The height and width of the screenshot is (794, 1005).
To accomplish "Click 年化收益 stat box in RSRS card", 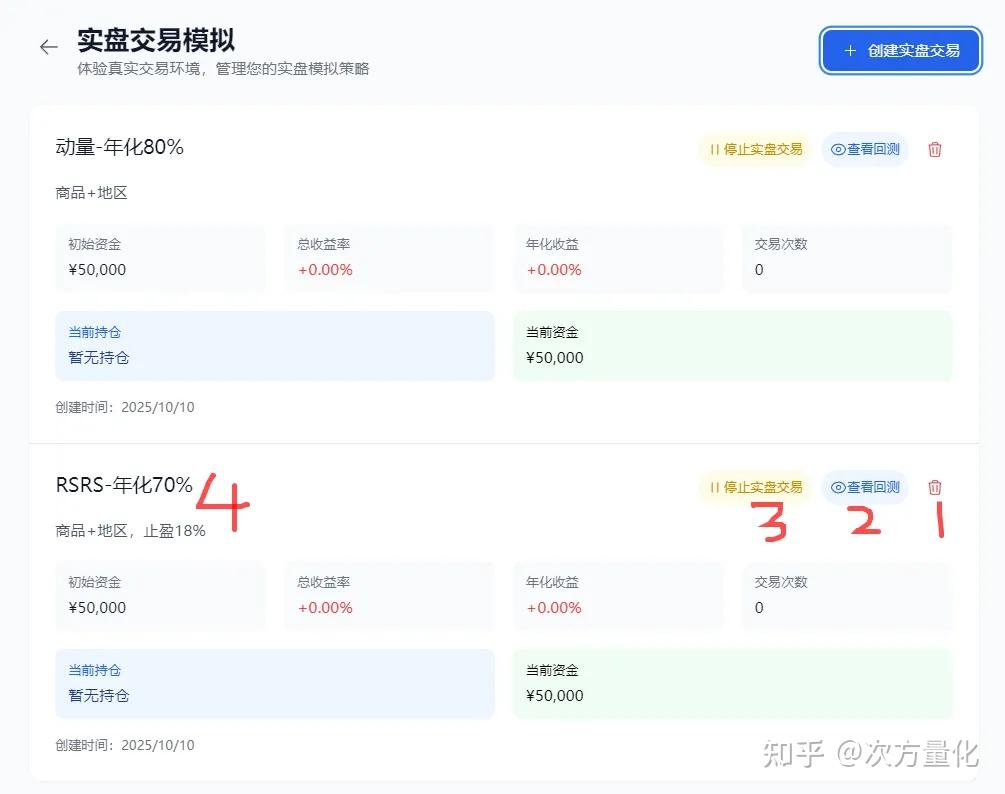I will [618, 596].
